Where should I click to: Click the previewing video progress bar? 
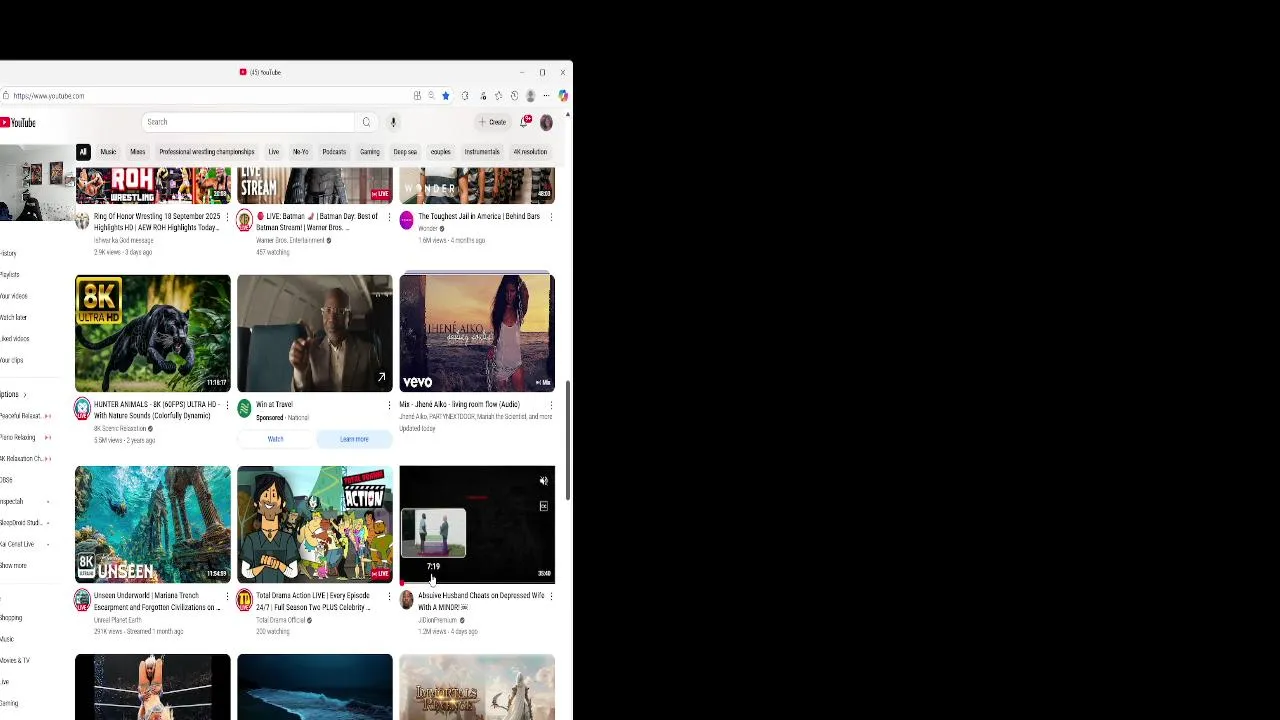(477, 582)
